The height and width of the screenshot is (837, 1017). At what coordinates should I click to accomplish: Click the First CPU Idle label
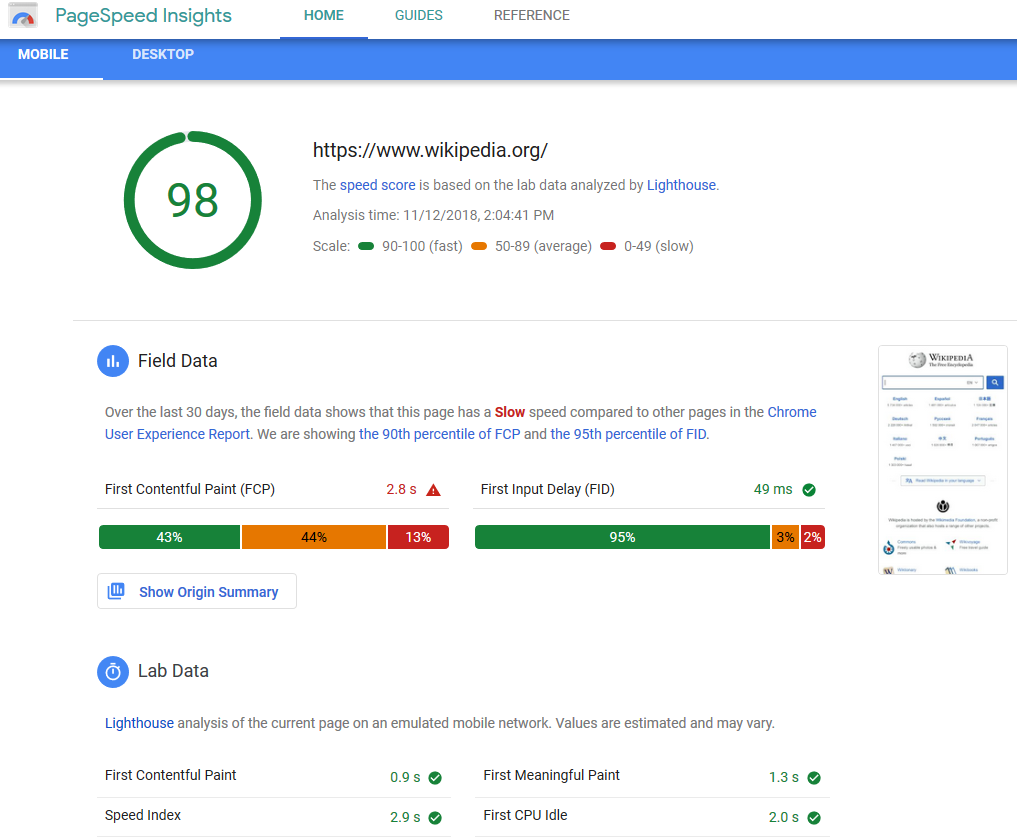point(525,815)
